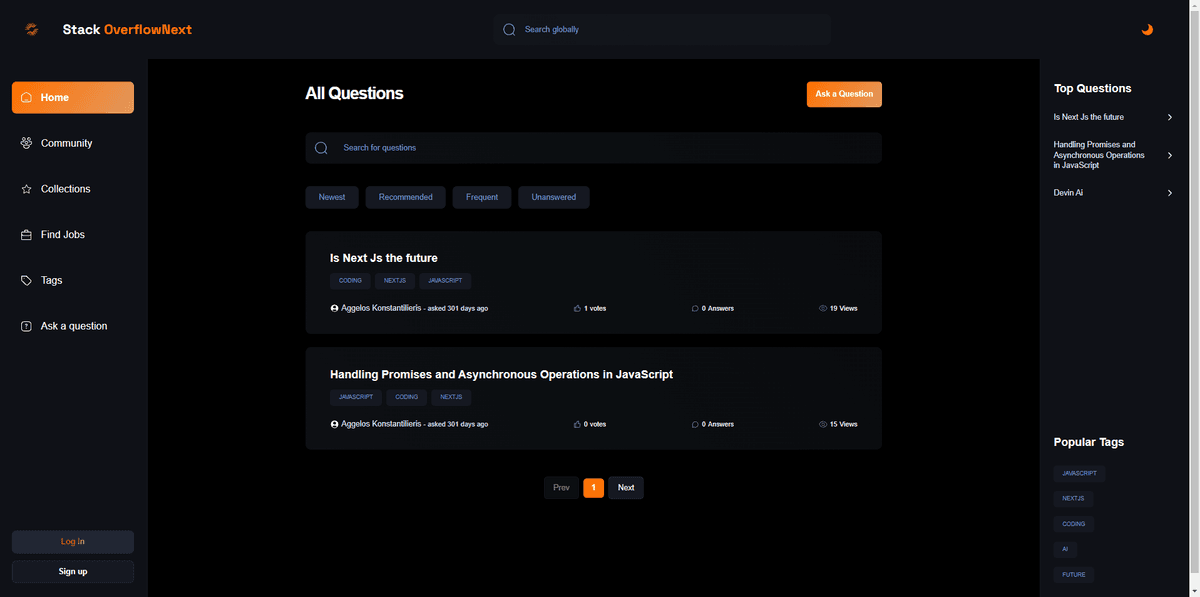Focus the Search for questions field
Screen dimensions: 1200x597
tap(593, 148)
